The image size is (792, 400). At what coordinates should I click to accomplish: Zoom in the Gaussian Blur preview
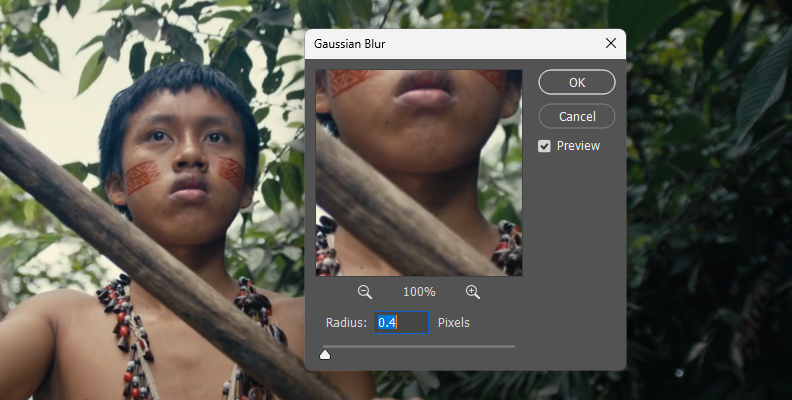pos(473,292)
